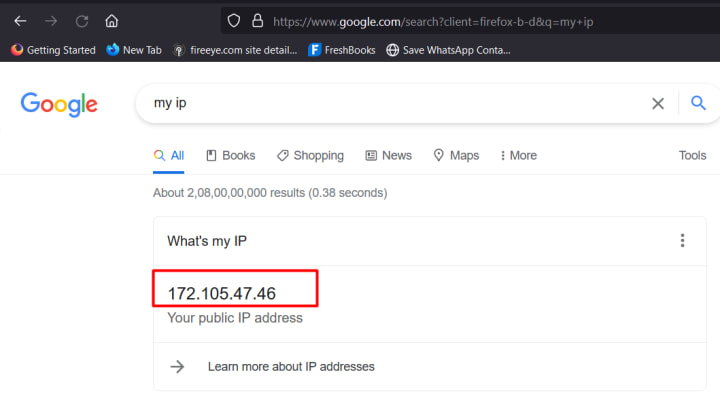720x402 pixels.
Task: Select the Maps tab
Action: pyautogui.click(x=456, y=156)
